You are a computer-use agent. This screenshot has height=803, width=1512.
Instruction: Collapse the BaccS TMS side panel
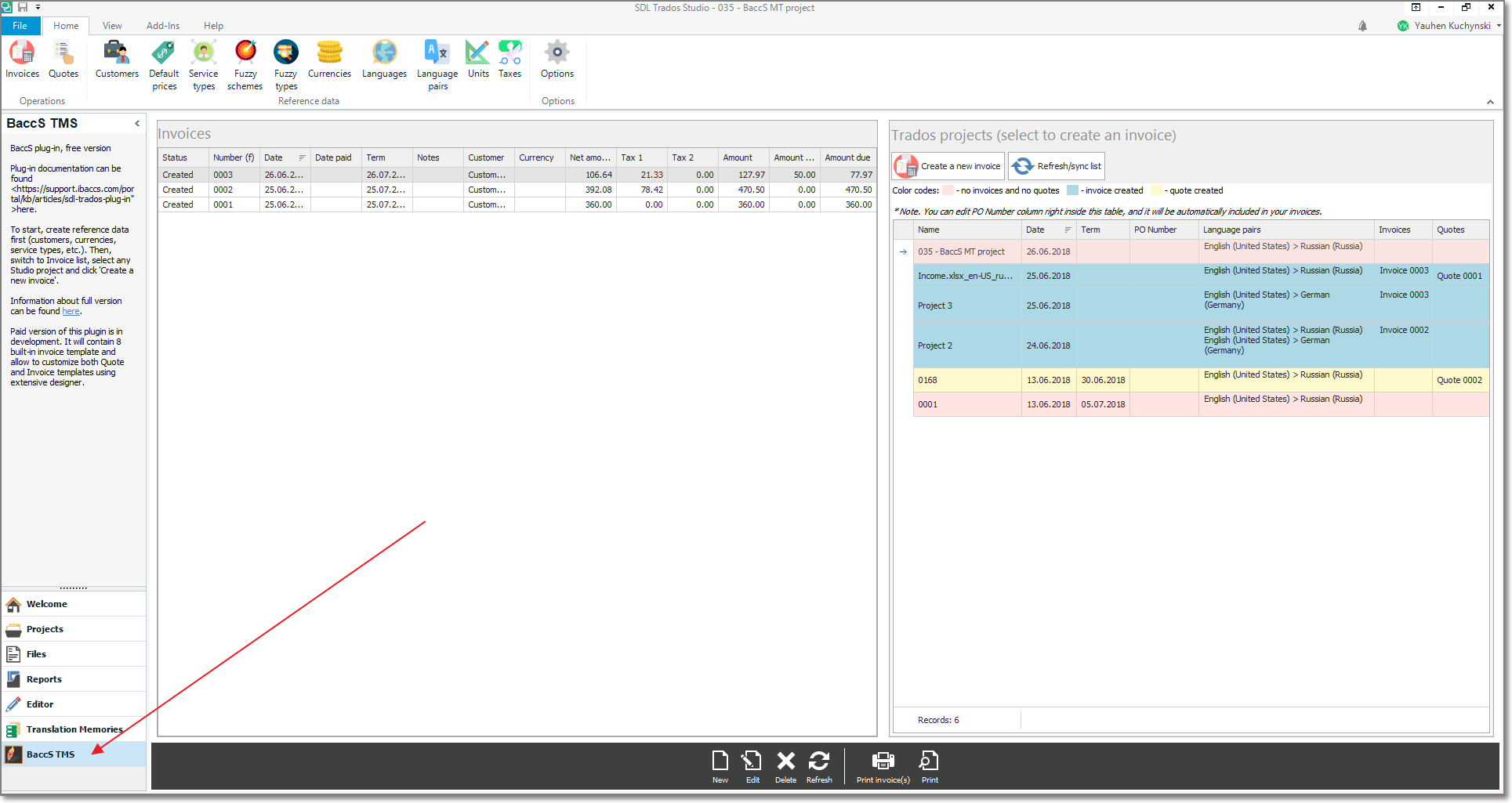pos(137,123)
